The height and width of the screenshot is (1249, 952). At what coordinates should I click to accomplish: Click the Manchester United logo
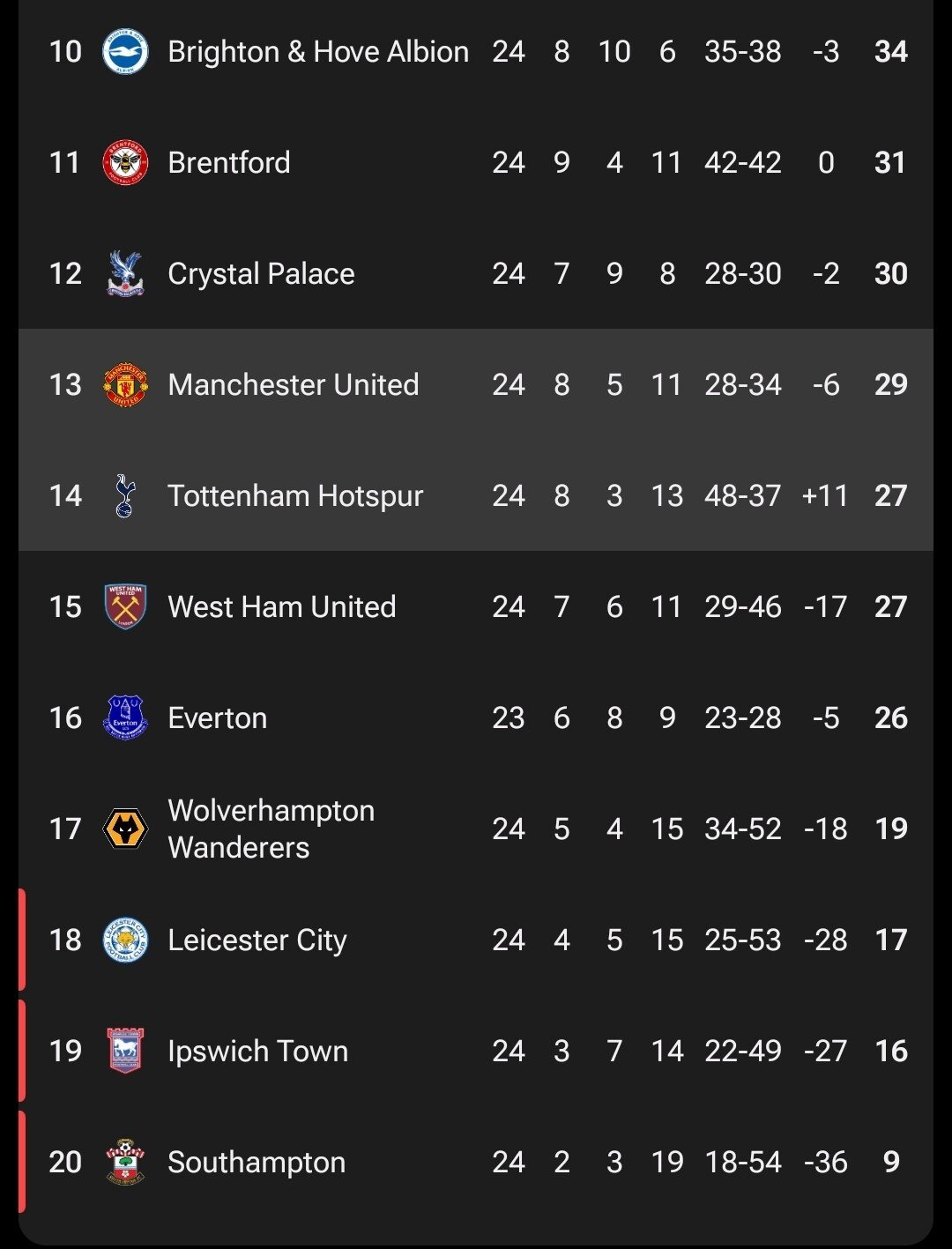[x=125, y=385]
